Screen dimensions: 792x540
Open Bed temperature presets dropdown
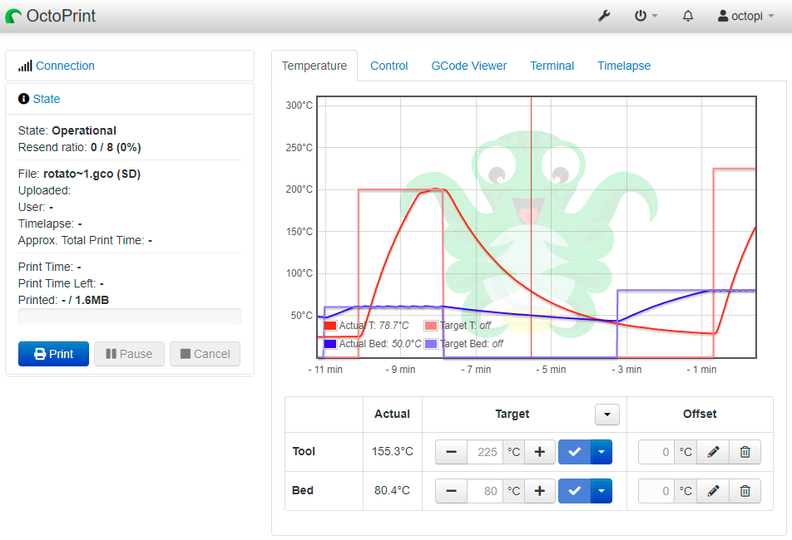[601, 491]
